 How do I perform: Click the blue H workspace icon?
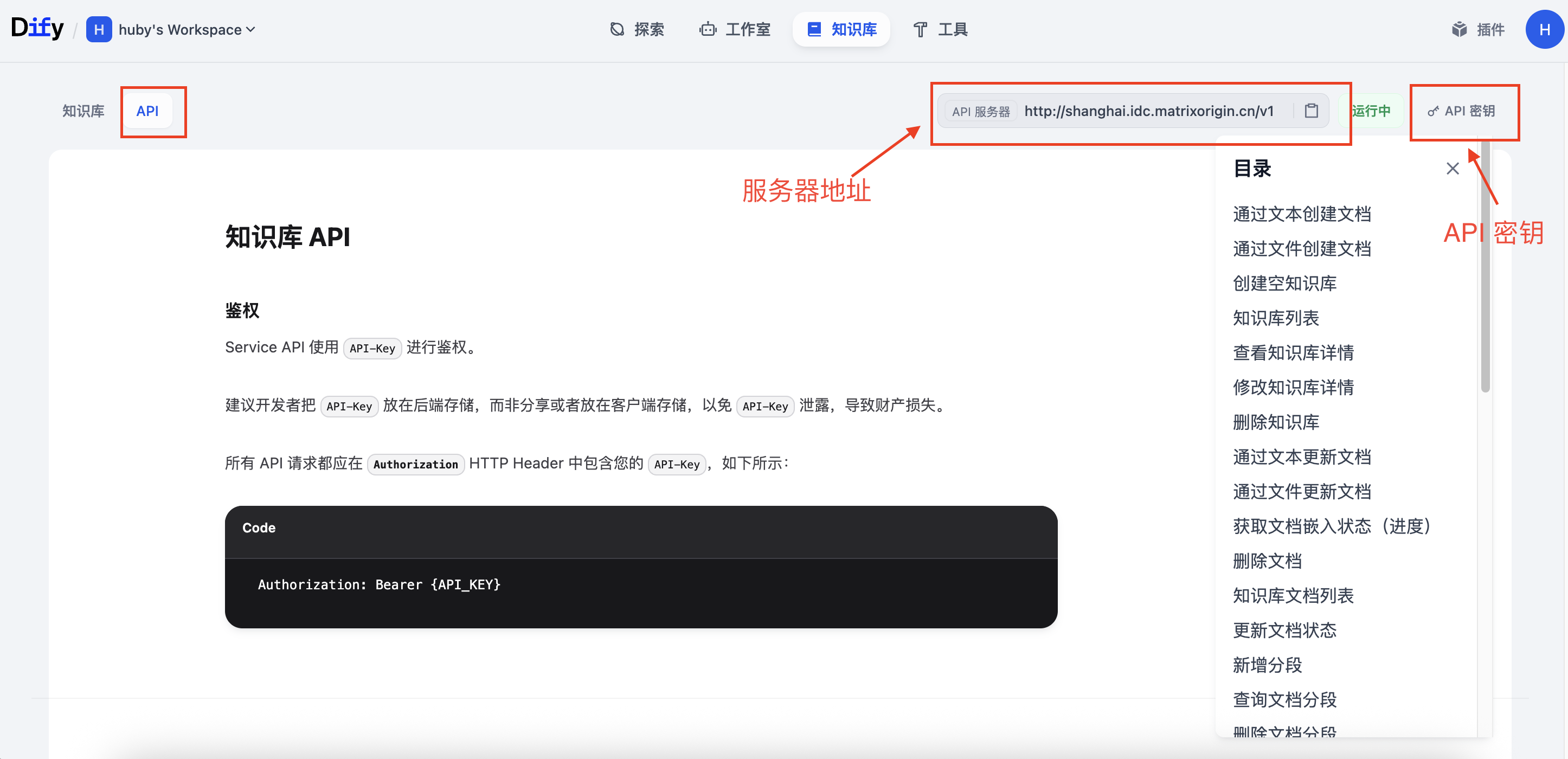(x=99, y=29)
